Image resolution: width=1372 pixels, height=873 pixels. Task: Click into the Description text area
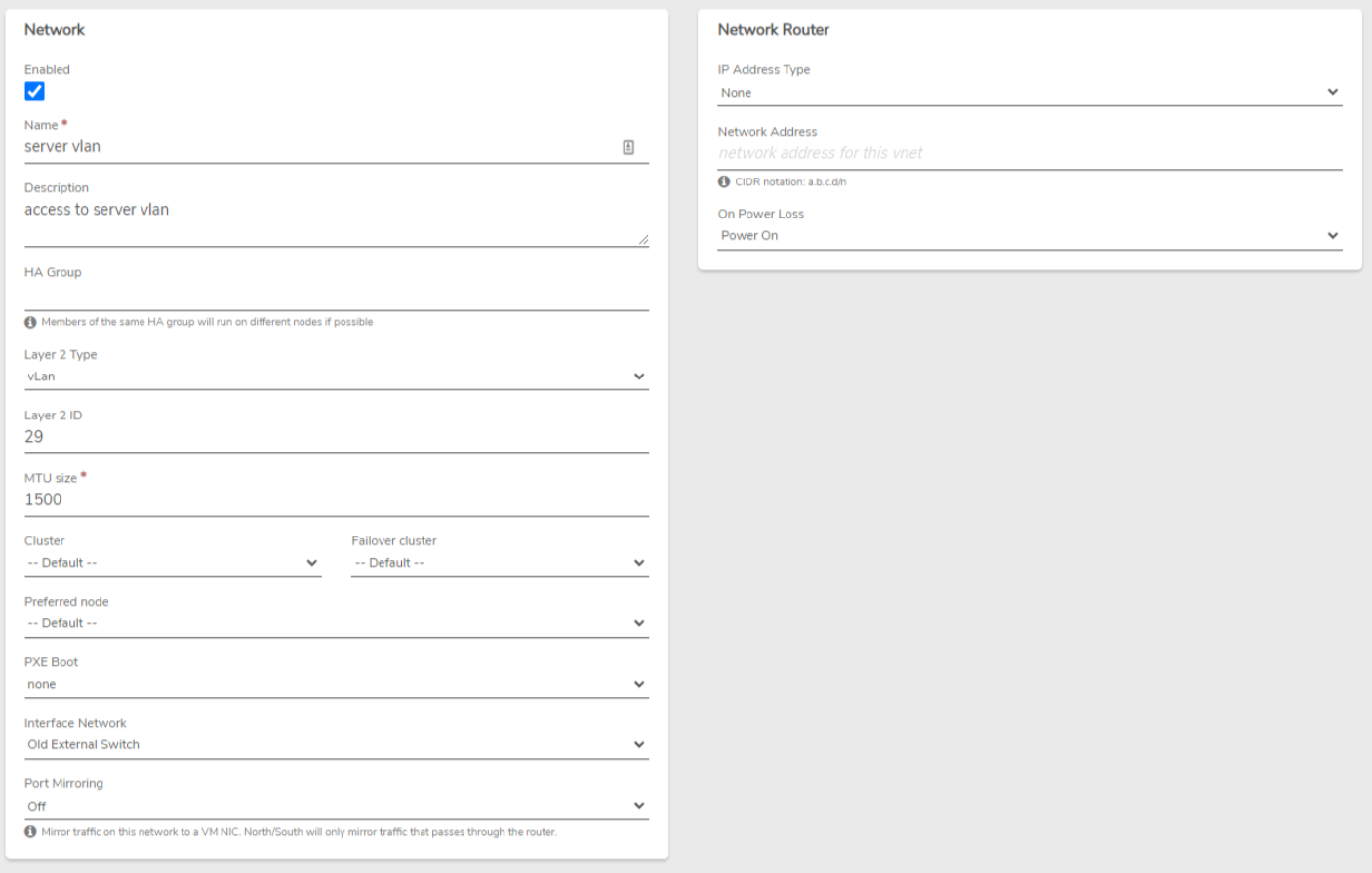point(337,221)
